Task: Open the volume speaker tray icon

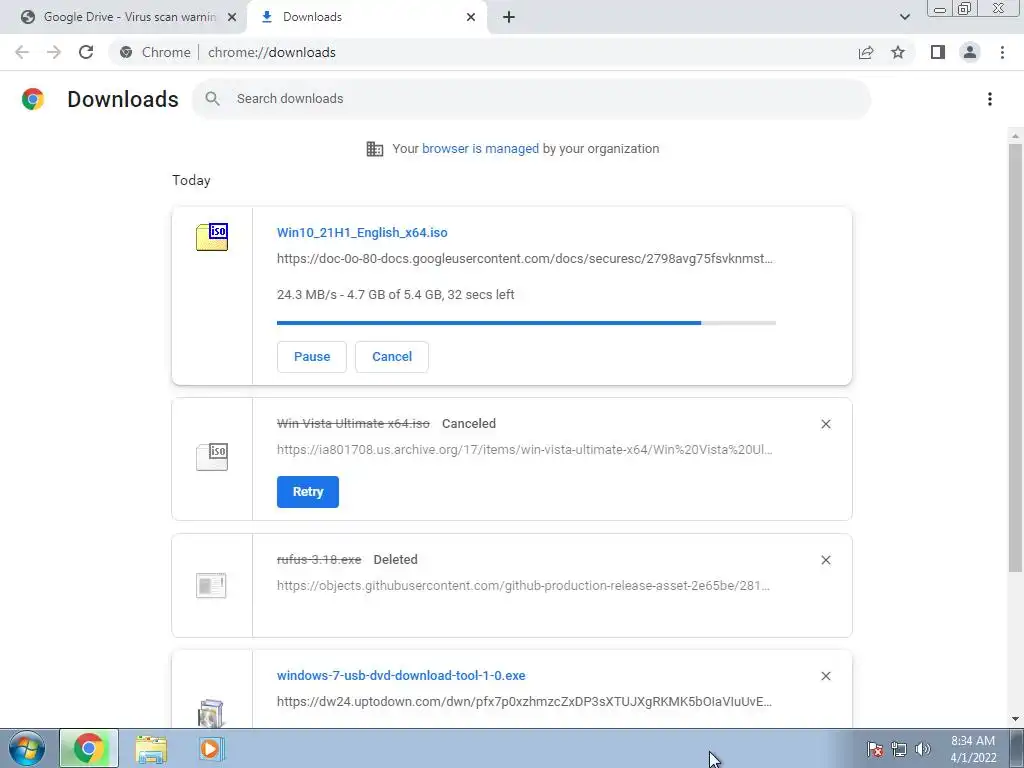Action: coord(923,749)
